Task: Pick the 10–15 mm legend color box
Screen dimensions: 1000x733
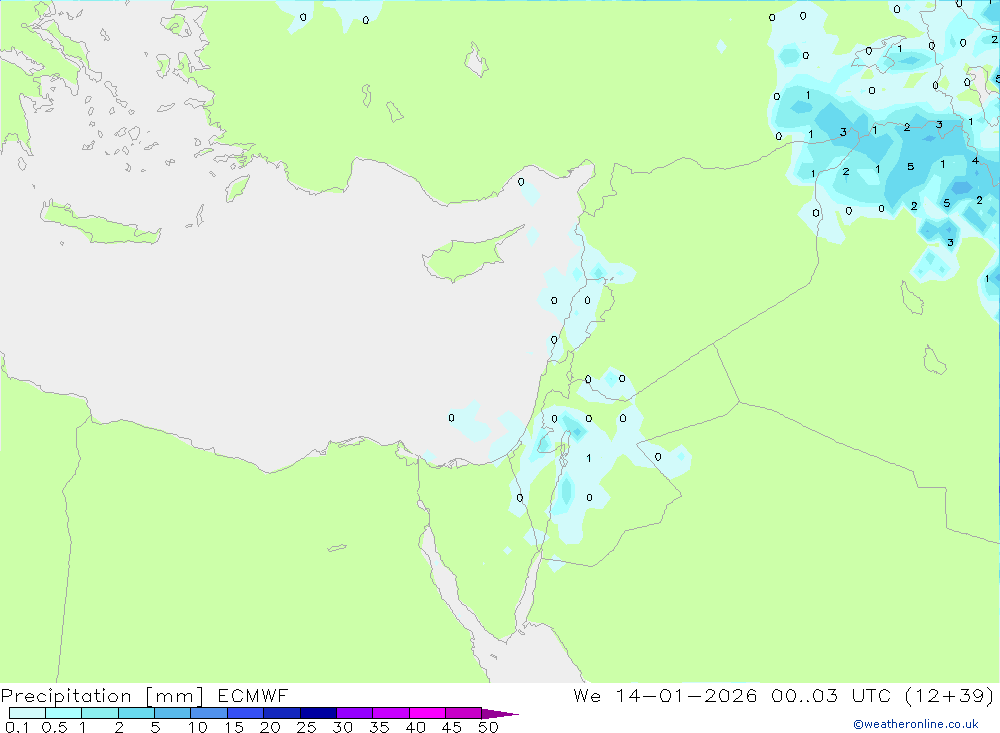Action: [209, 713]
